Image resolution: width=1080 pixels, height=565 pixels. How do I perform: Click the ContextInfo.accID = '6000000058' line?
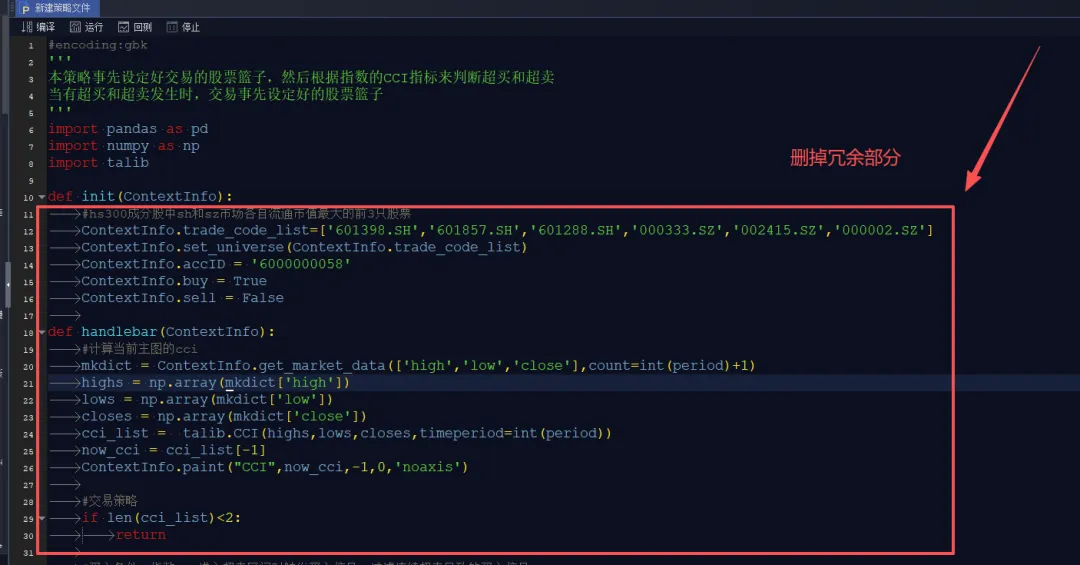(x=216, y=264)
